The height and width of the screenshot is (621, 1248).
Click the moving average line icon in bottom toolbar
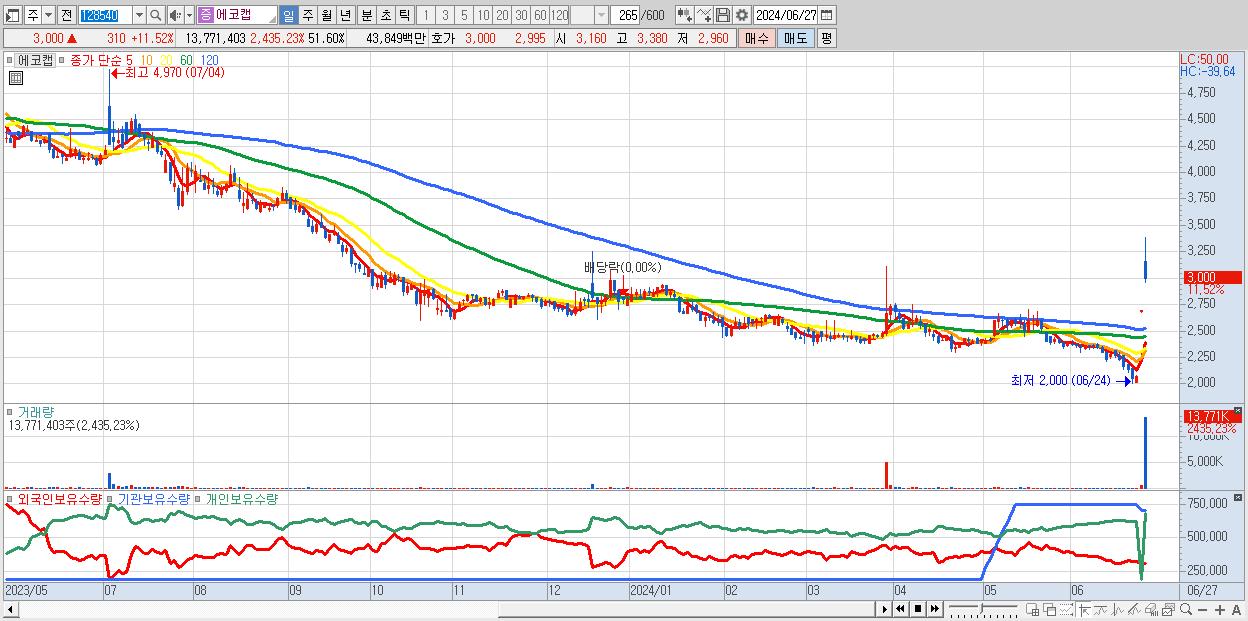[1102, 609]
